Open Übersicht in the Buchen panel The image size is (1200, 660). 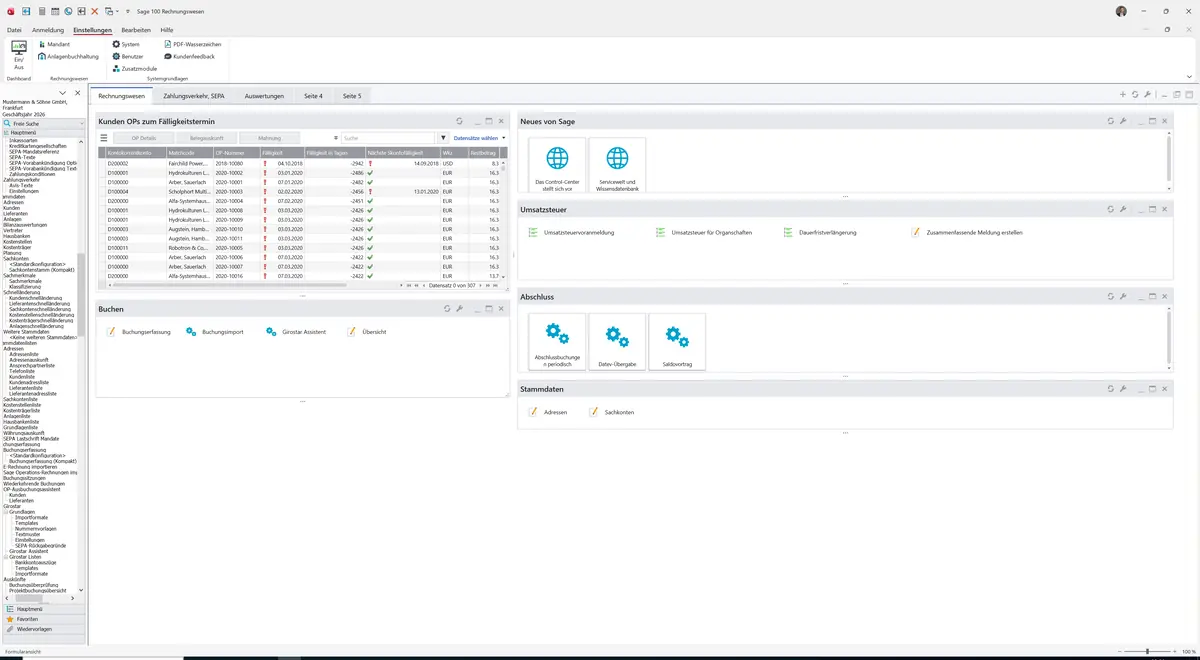(x=367, y=331)
